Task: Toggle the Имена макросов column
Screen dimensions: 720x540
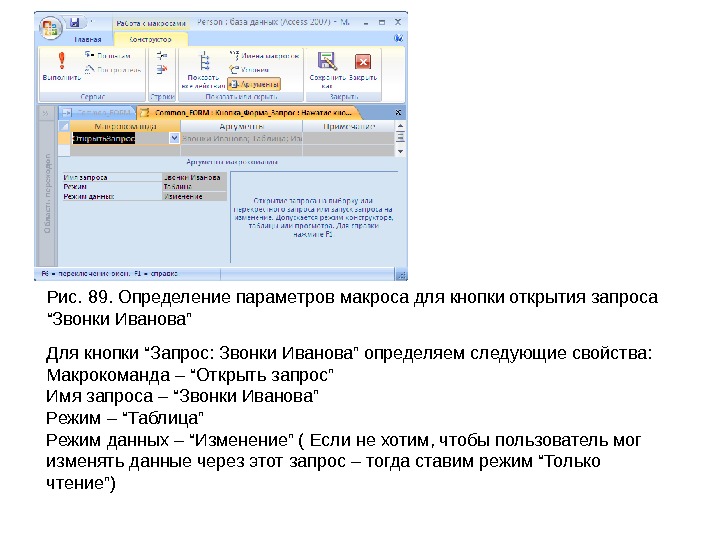Action: tap(264, 56)
